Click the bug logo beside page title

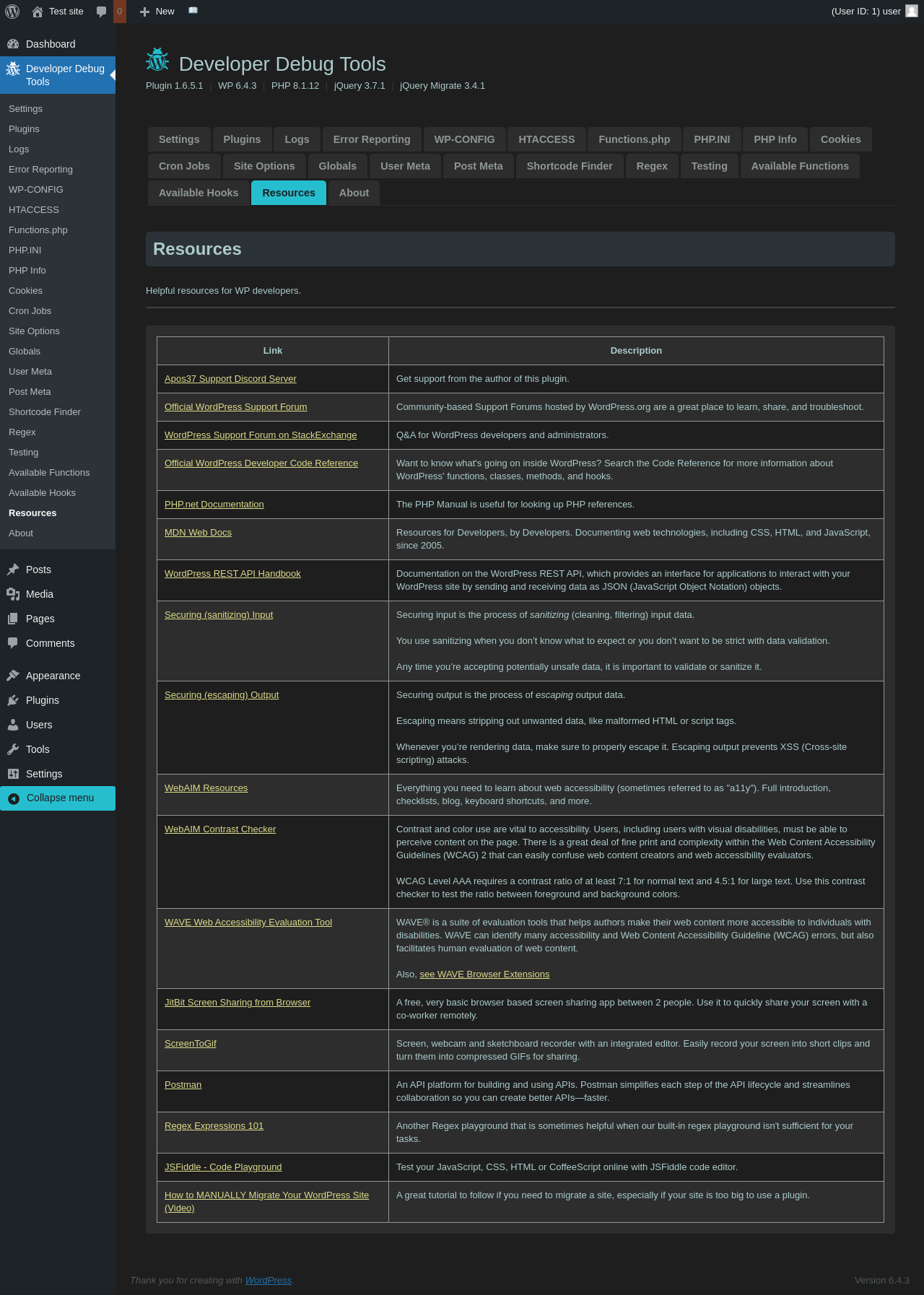click(157, 61)
